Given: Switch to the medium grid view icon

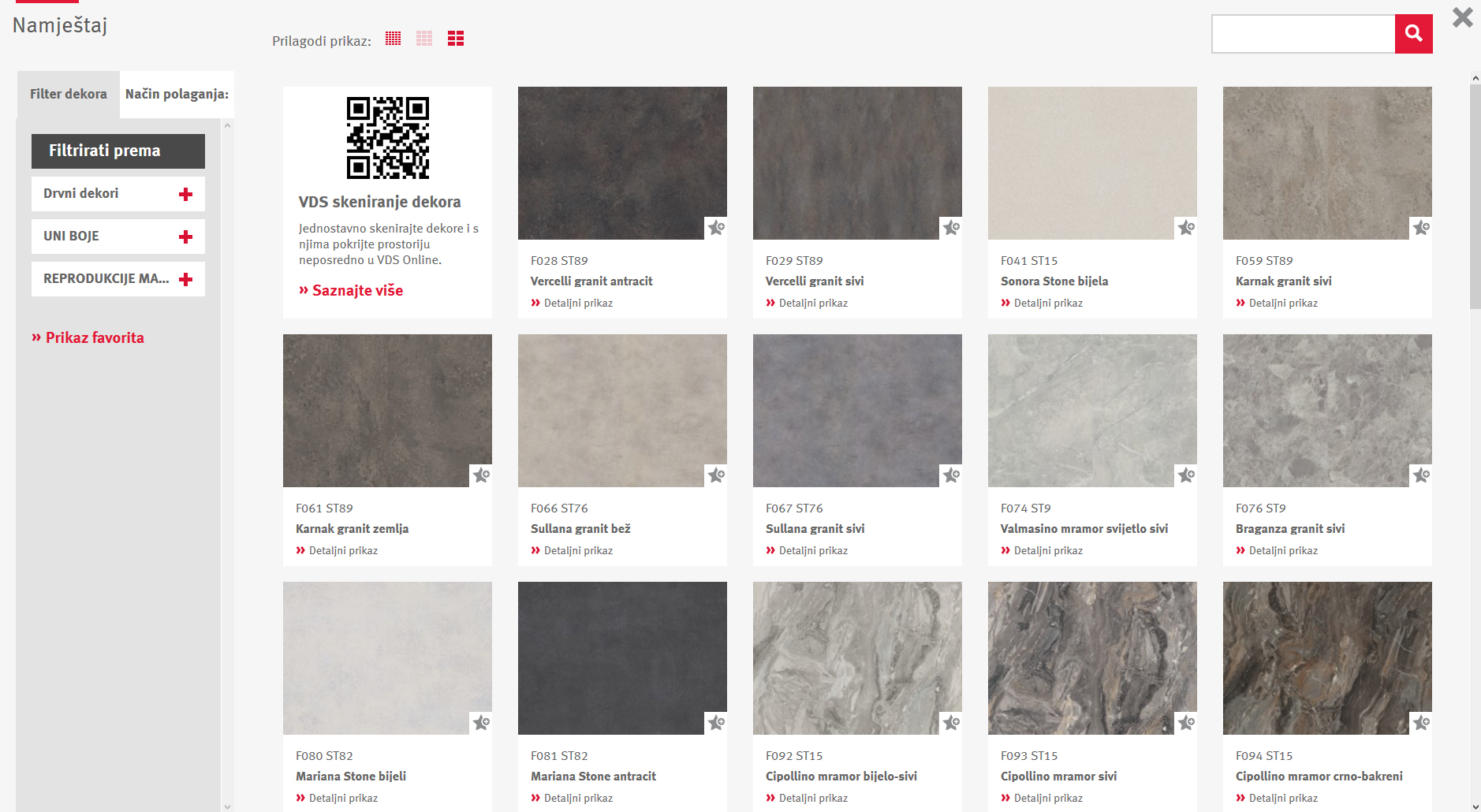Looking at the screenshot, I should click(424, 38).
